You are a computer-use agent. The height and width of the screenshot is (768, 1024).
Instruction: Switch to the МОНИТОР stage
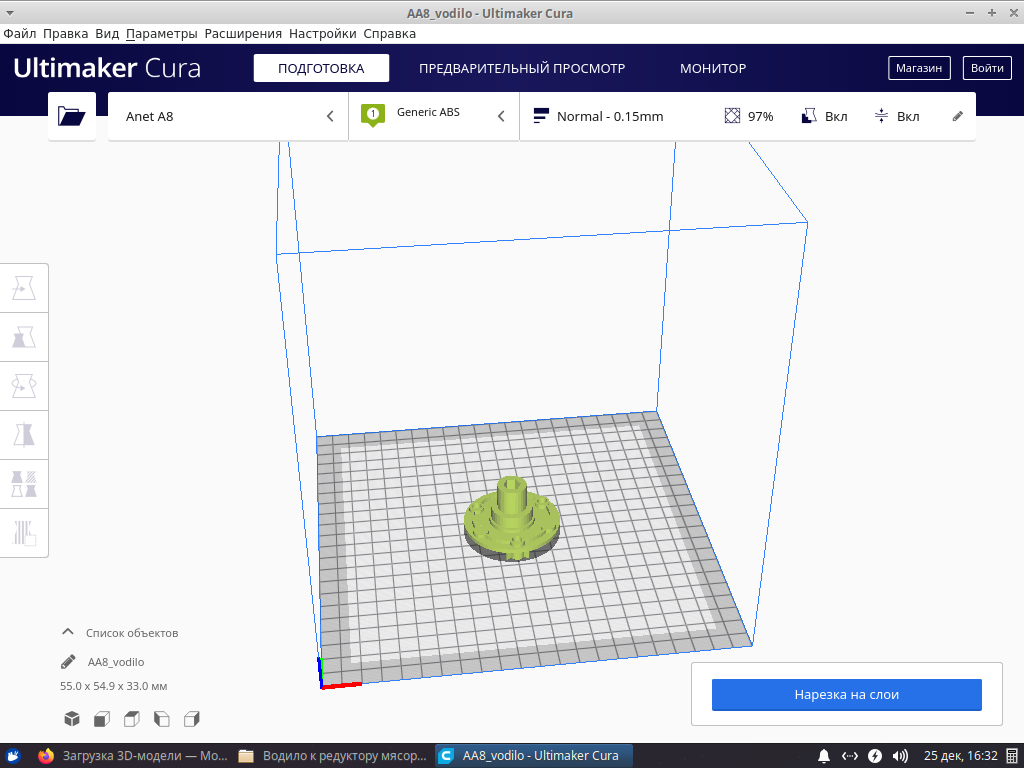click(712, 68)
